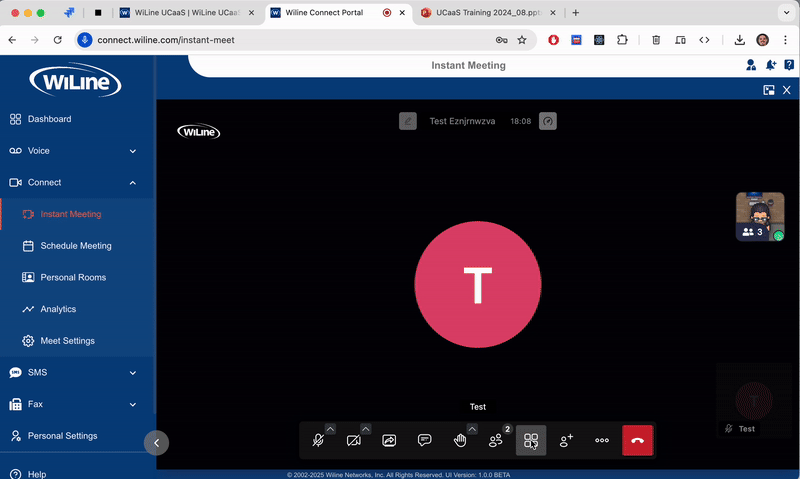Open notifications bell in the header
This screenshot has width=800, height=479.
click(x=770, y=65)
